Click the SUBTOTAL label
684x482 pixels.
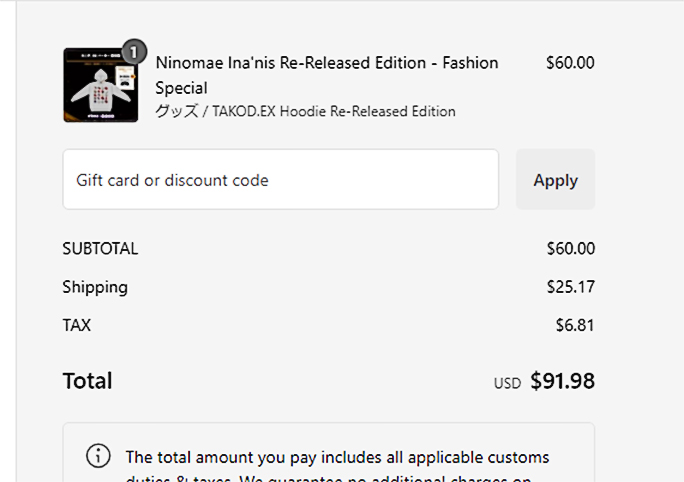100,249
